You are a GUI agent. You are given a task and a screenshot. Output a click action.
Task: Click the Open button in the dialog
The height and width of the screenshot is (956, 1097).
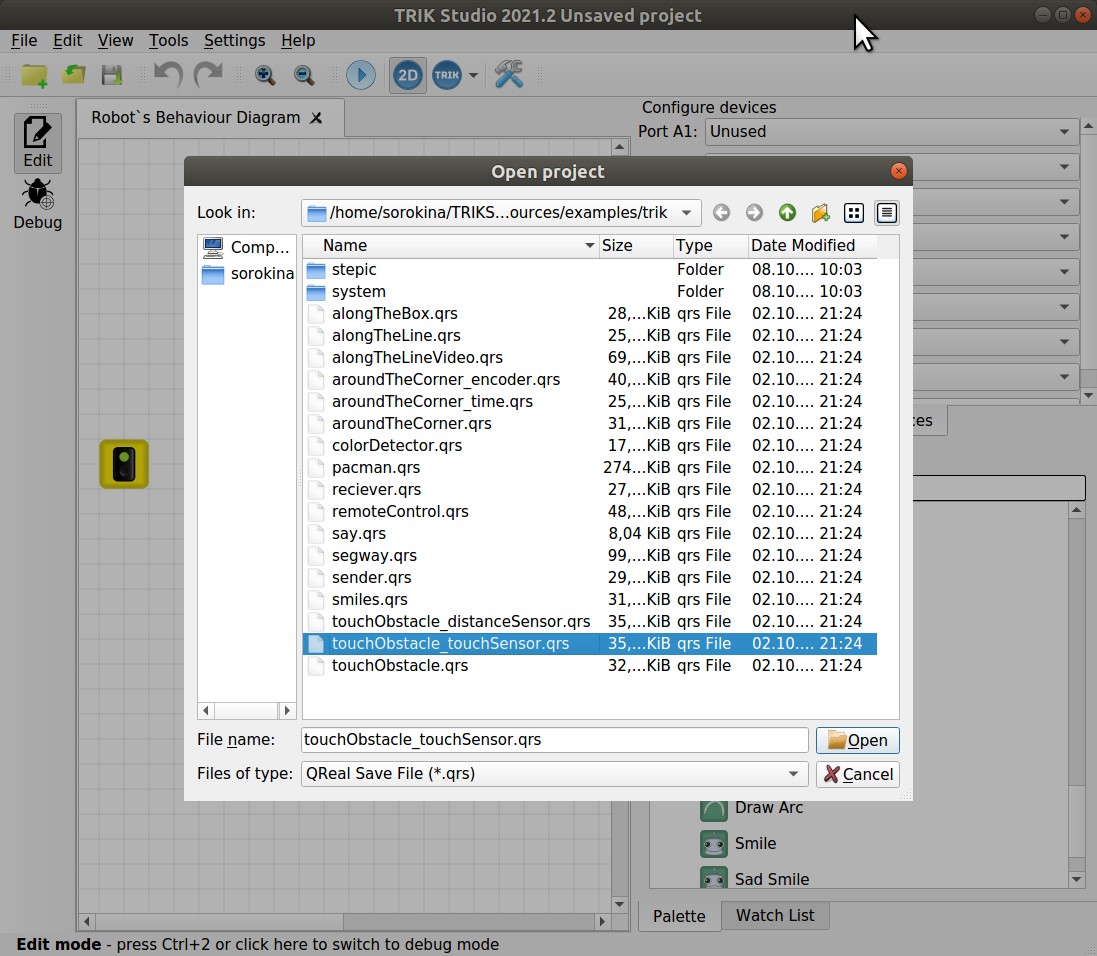[x=858, y=740]
